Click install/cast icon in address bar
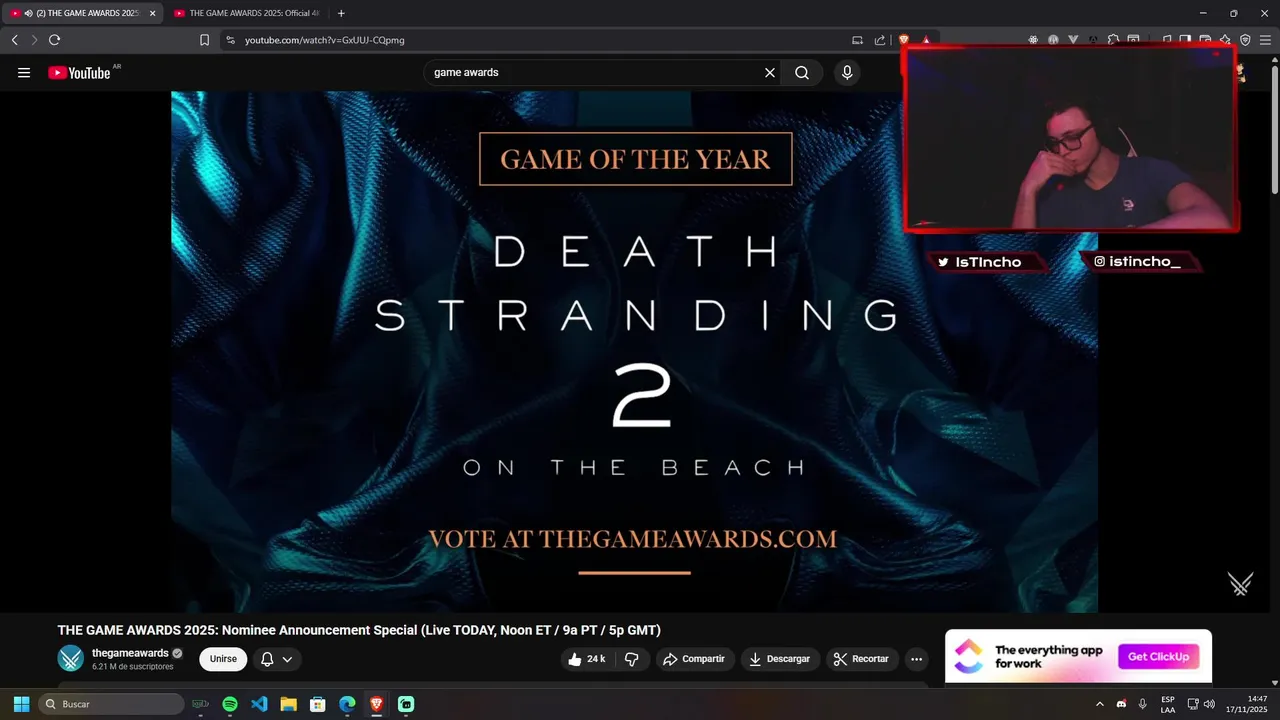Image resolution: width=1280 pixels, height=720 pixels. (x=857, y=40)
